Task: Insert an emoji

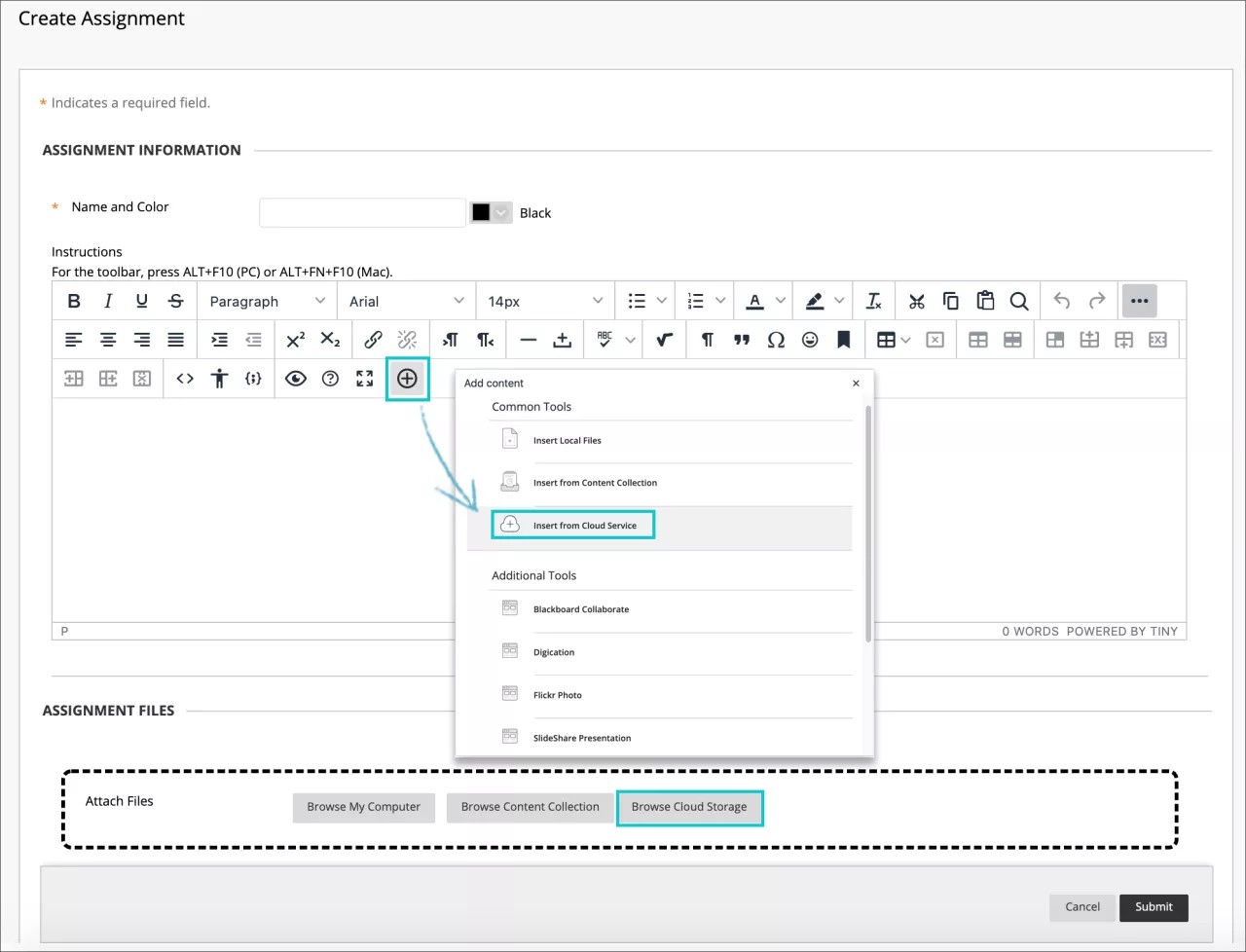Action: (810, 339)
